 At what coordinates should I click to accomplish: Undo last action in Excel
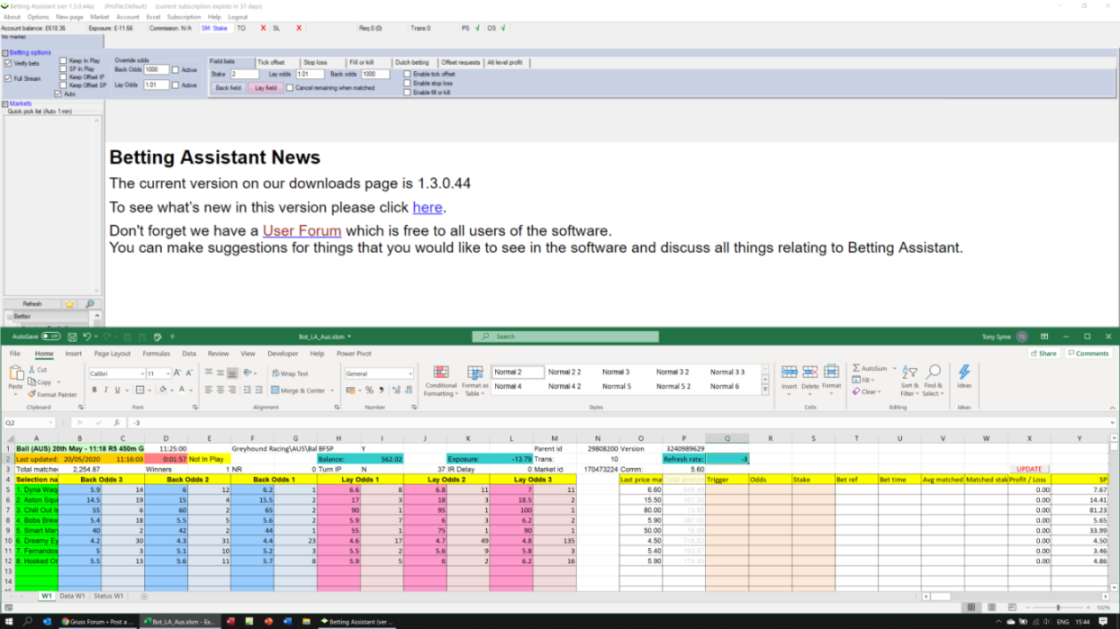pos(86,336)
